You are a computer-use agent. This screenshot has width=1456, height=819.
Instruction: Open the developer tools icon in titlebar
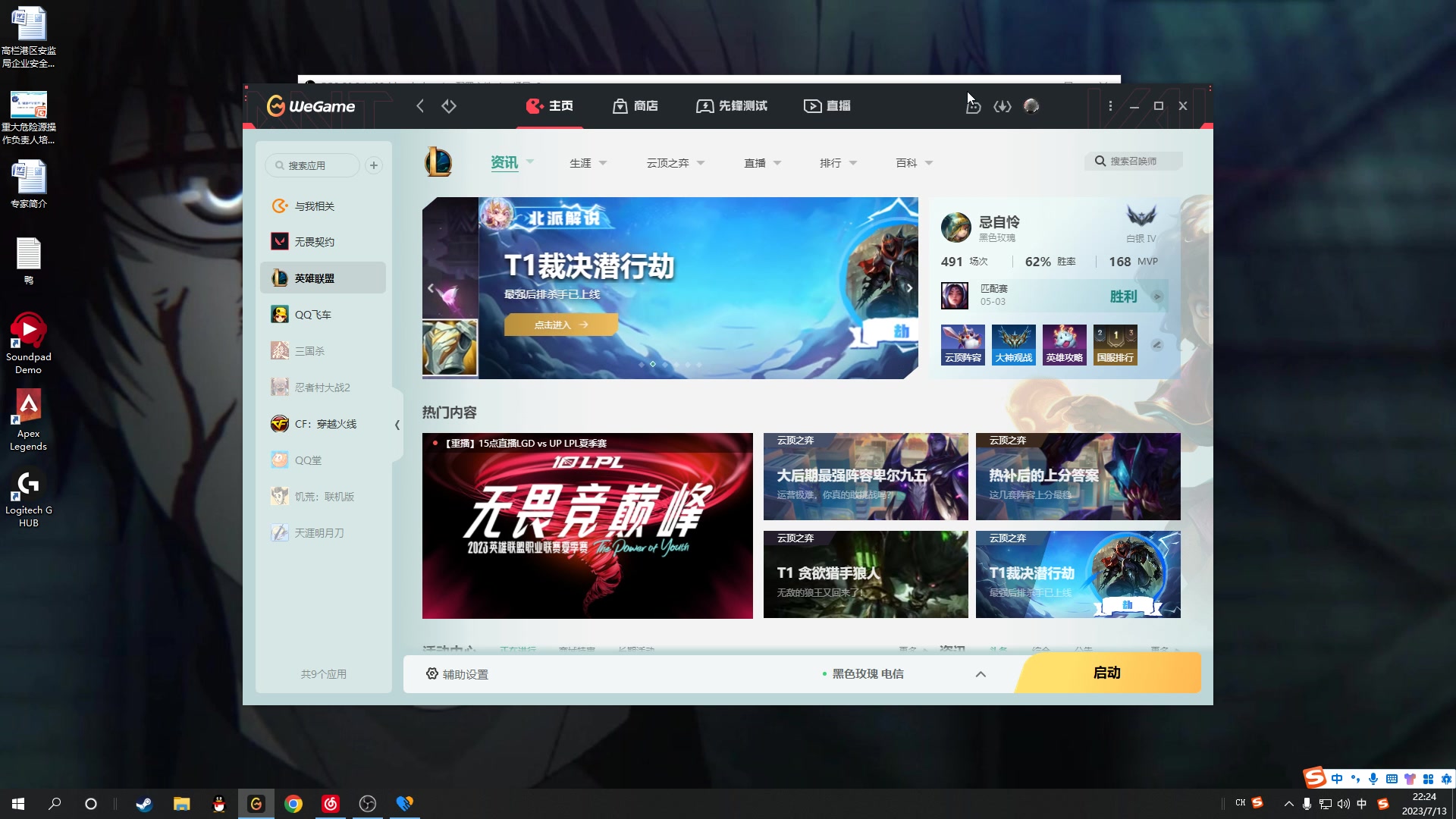pyautogui.click(x=1002, y=106)
